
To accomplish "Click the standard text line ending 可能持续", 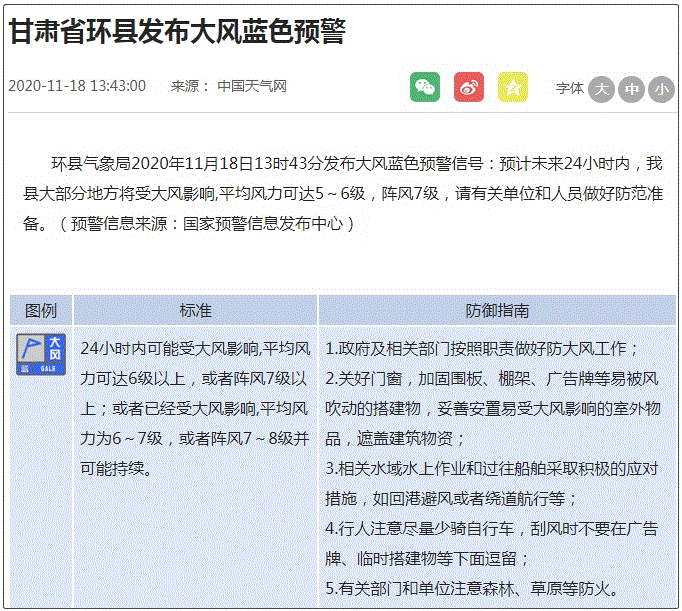I will (x=116, y=468).
